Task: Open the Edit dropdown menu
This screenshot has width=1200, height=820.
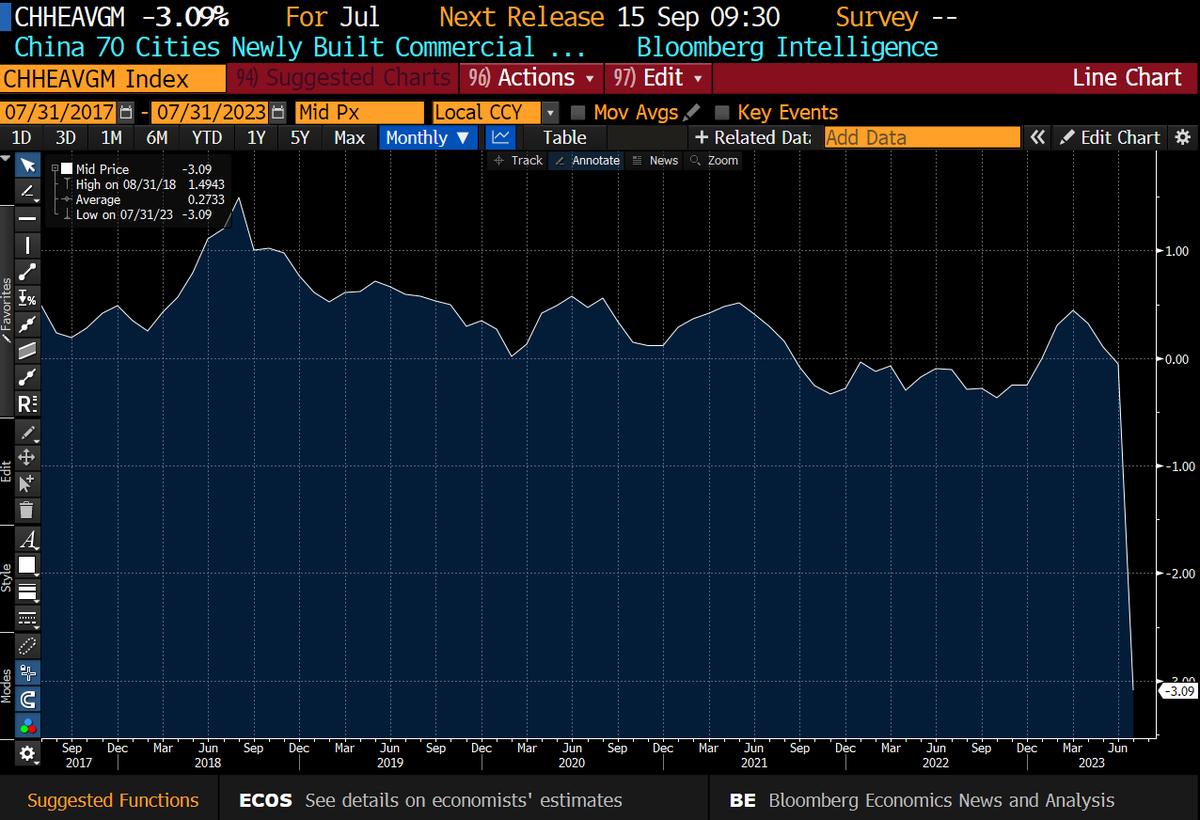Action: click(x=658, y=78)
